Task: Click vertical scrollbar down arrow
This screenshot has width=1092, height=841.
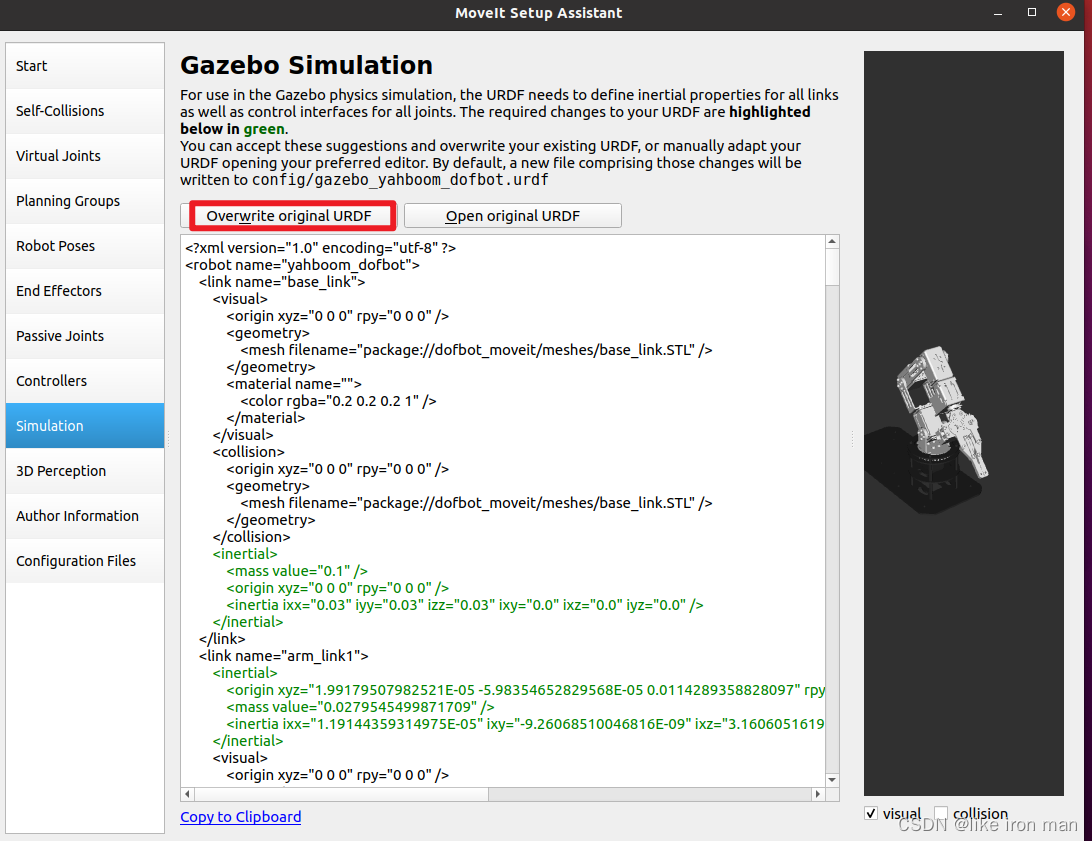Action: pyautogui.click(x=832, y=780)
